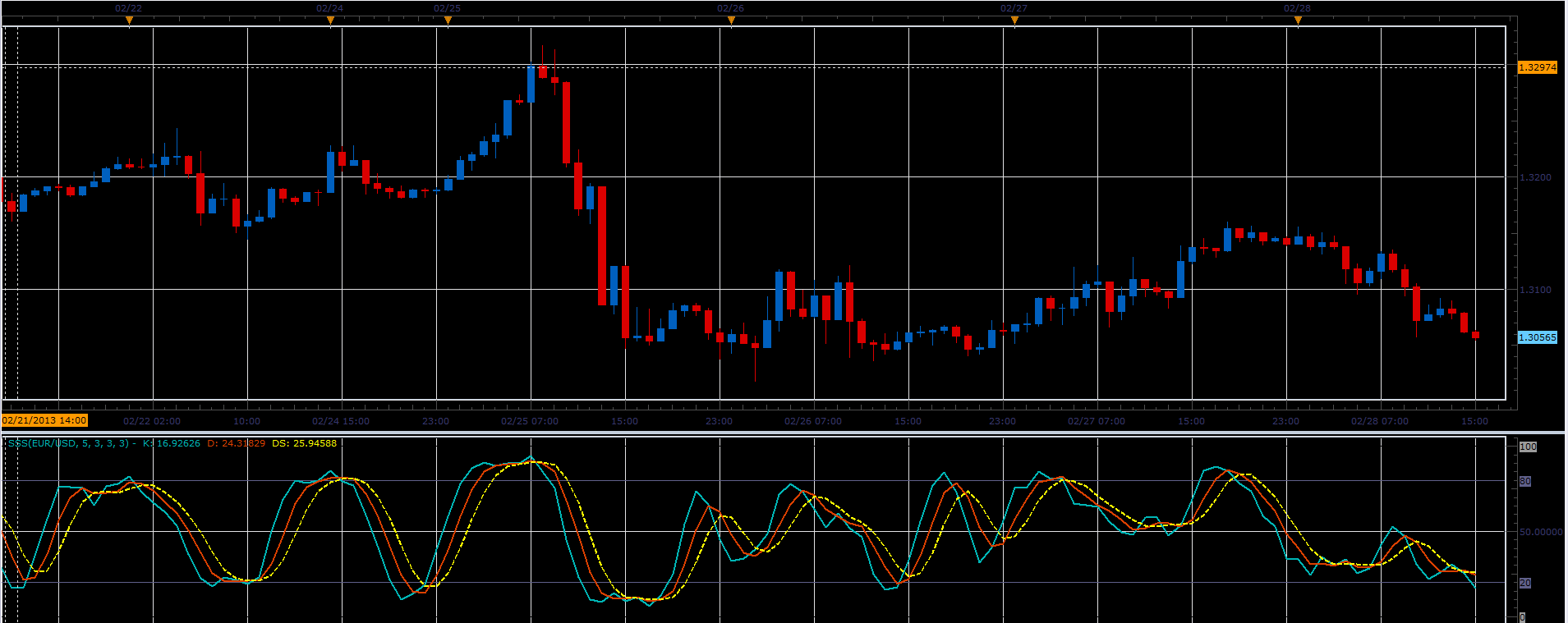
Task: Click the 02/28 07:00 time axis label
Action: pos(1380,421)
